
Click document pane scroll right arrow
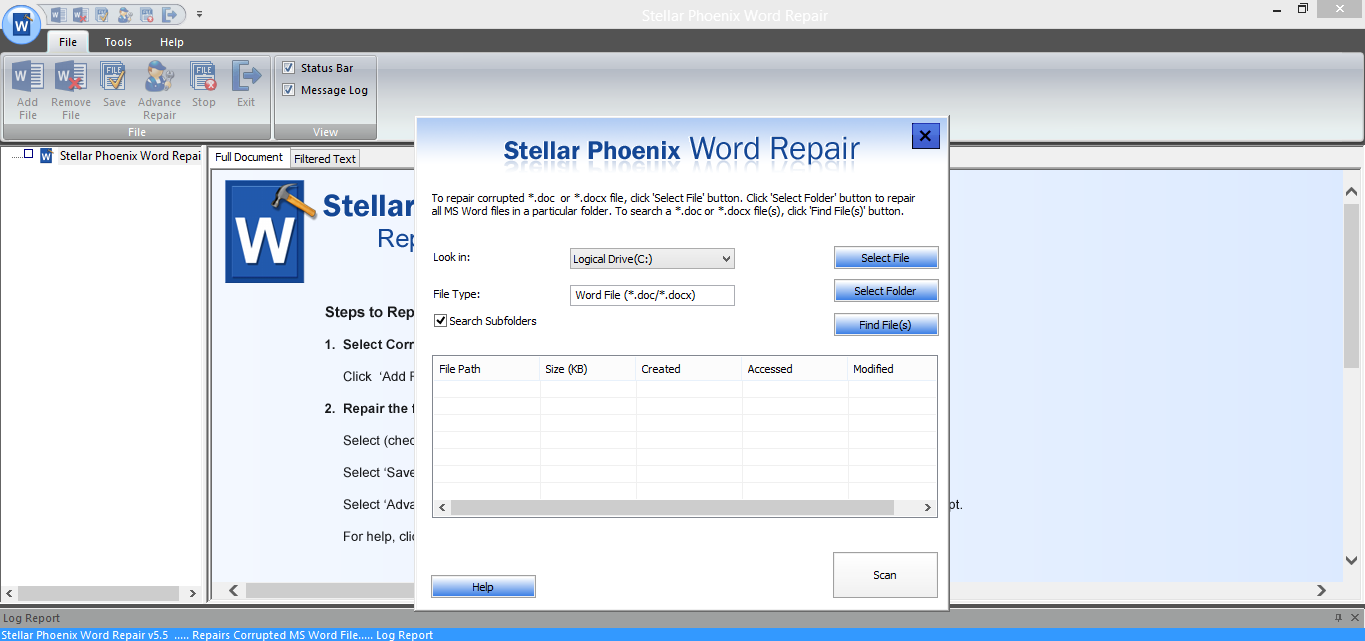(x=1321, y=591)
